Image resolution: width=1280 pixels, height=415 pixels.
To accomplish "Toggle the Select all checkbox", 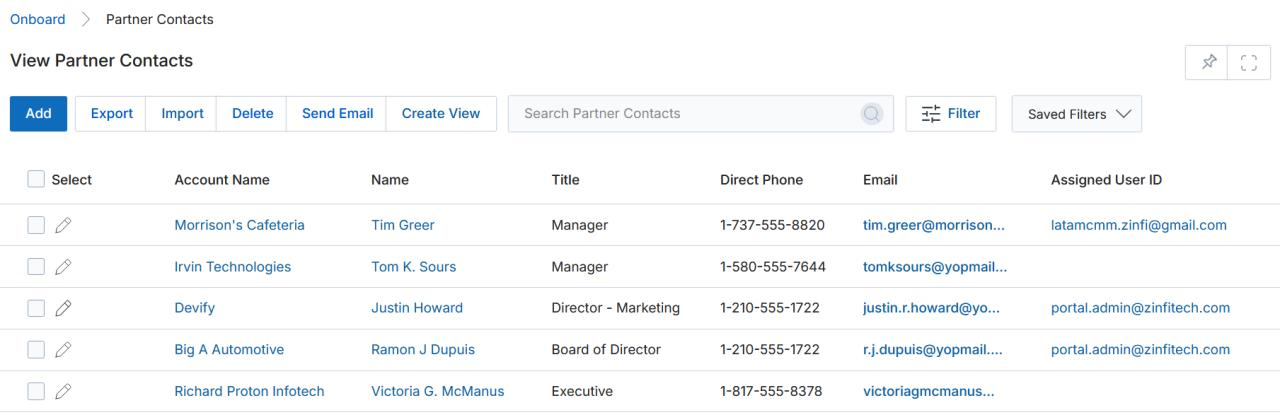I will click(x=36, y=179).
